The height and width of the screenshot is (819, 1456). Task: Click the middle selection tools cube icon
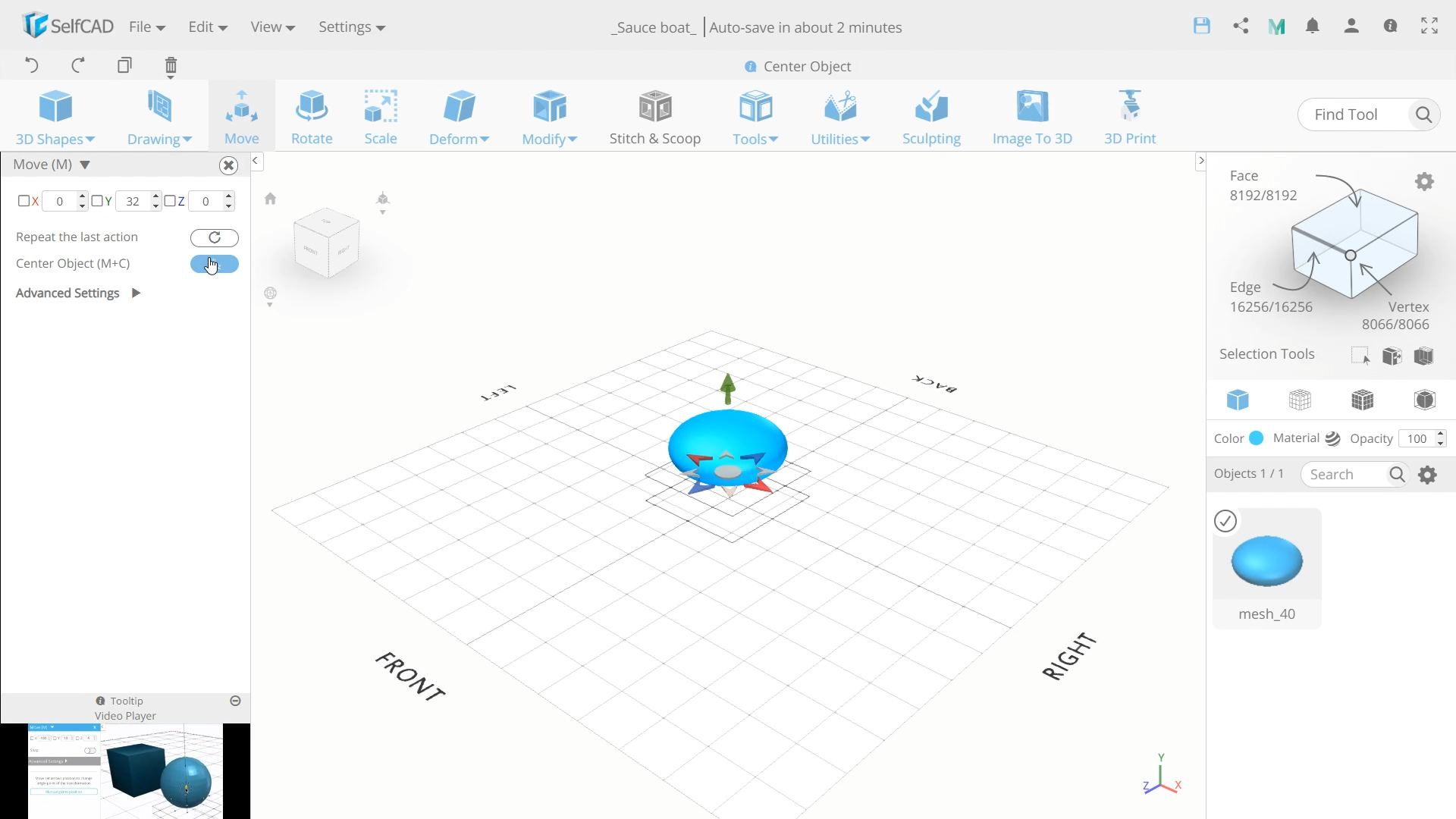(x=1392, y=356)
